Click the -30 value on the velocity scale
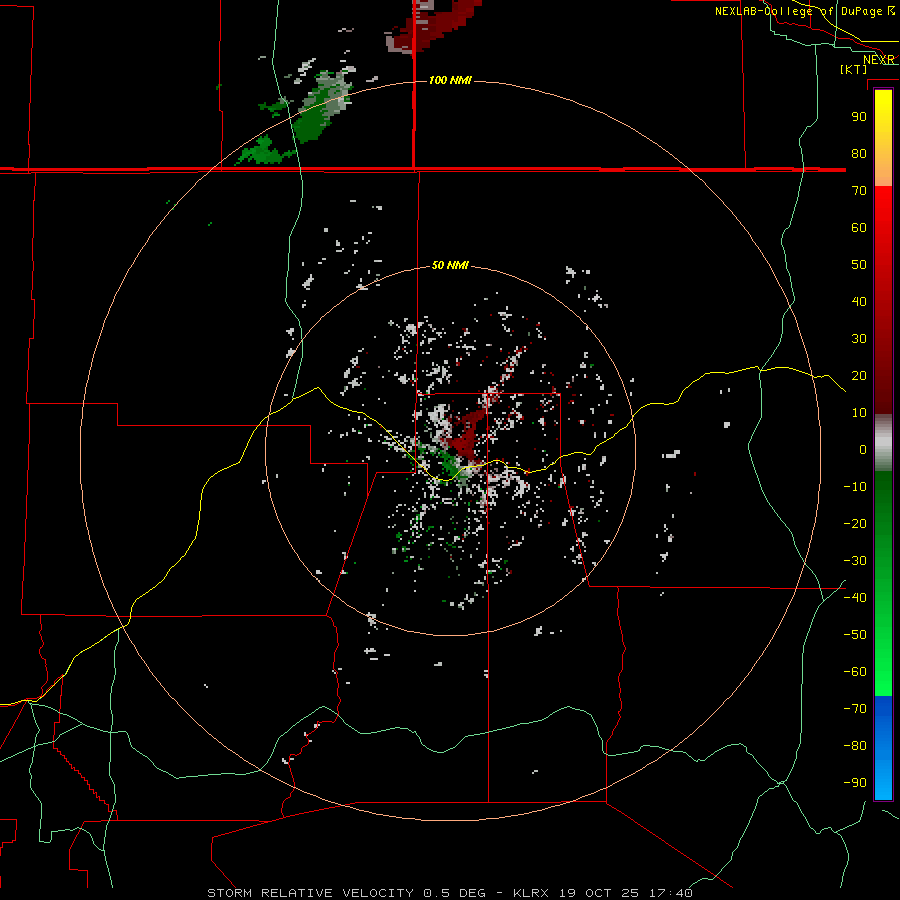900x900 pixels. point(855,561)
